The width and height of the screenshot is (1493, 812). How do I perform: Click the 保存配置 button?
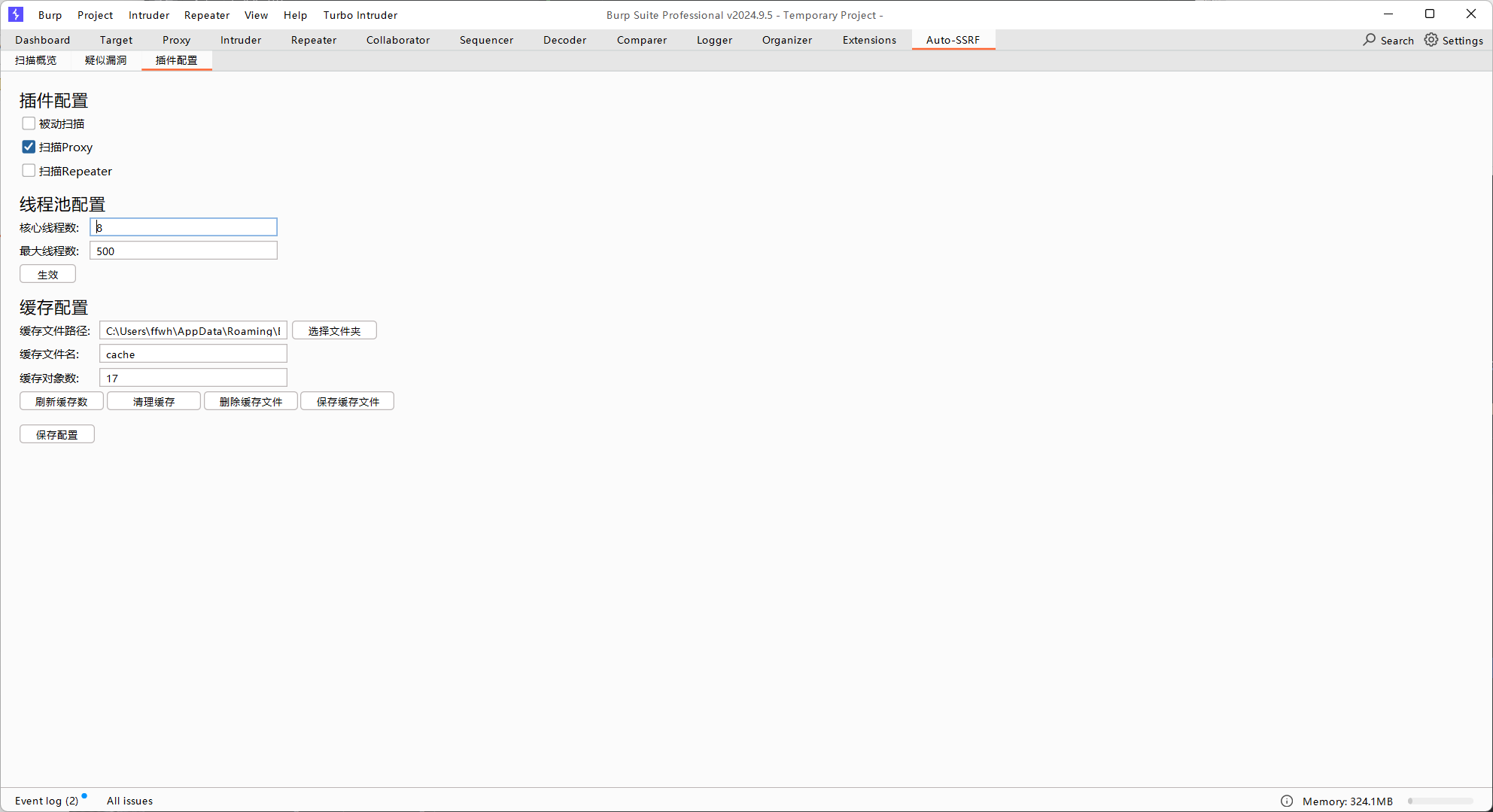(57, 435)
